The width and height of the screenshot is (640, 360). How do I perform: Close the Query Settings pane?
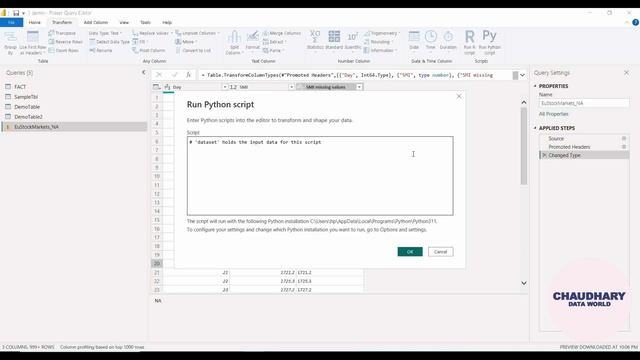[627, 73]
